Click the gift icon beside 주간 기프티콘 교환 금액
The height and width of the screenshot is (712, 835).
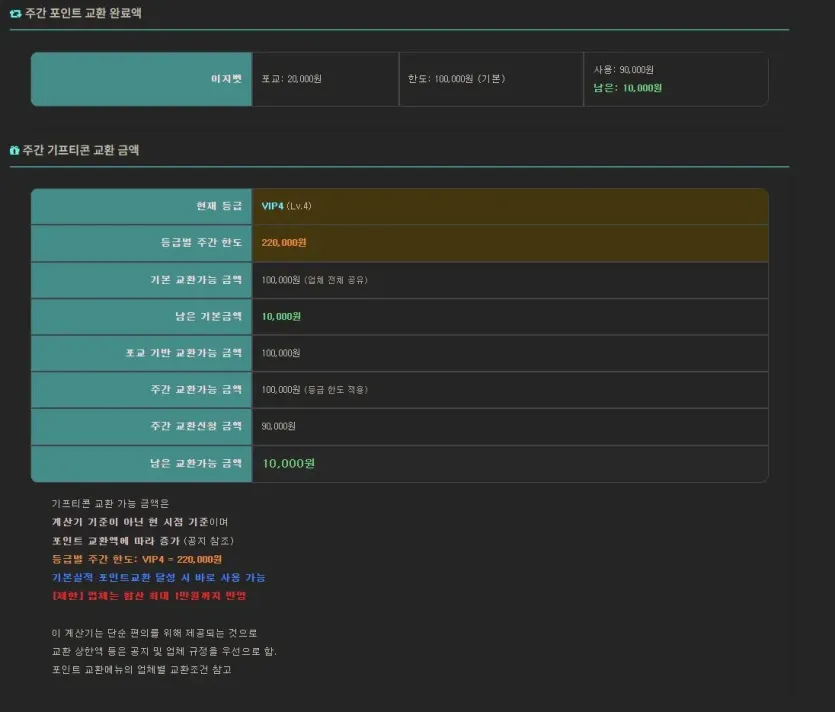14,150
